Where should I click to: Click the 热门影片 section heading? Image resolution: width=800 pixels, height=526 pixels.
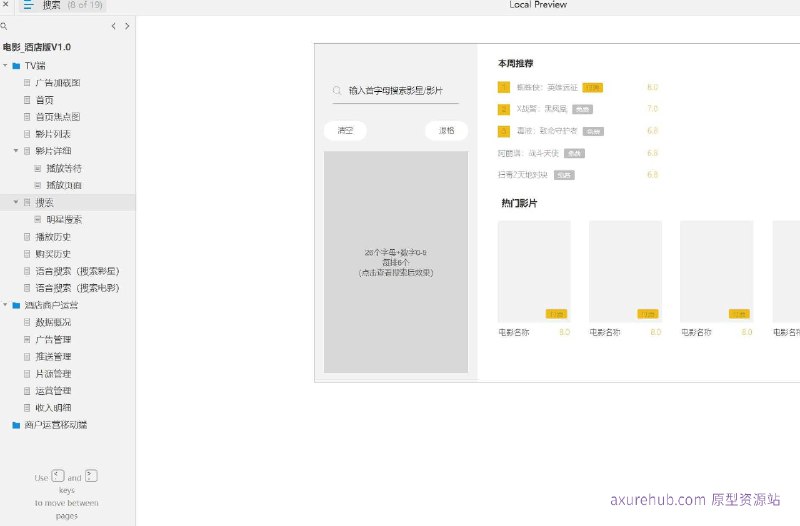519,204
